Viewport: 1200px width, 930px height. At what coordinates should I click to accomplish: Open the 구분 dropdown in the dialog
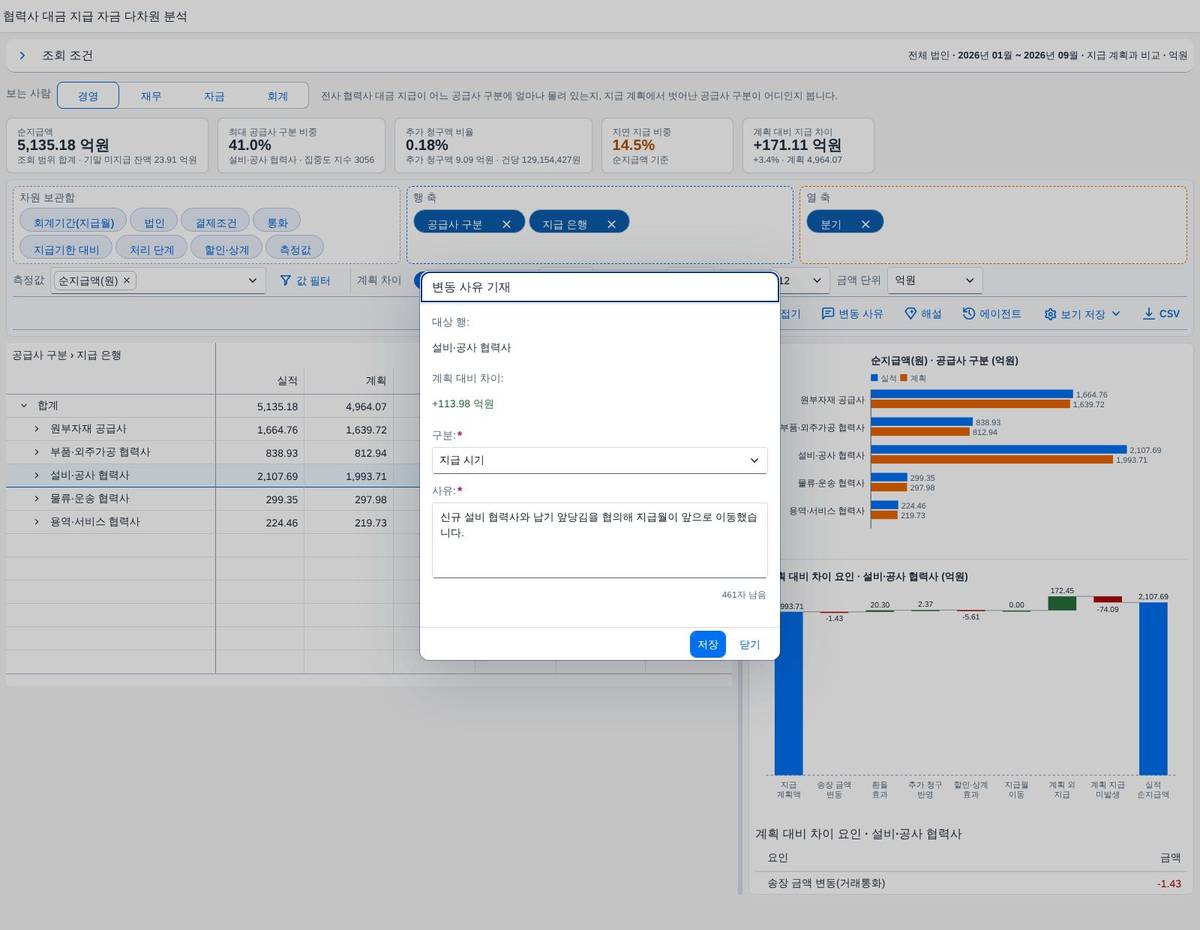pyautogui.click(x=600, y=460)
